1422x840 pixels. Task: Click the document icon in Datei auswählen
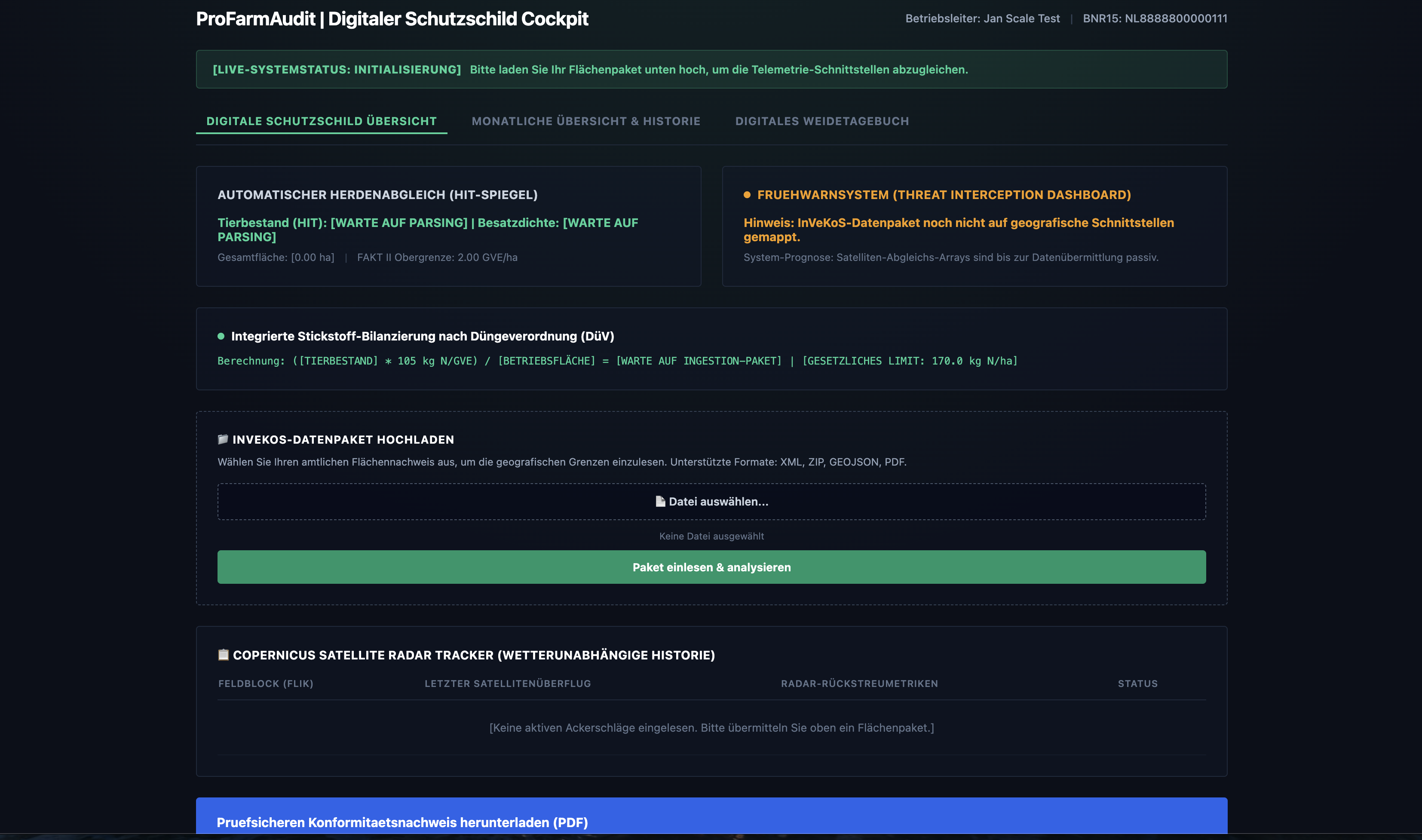pos(660,502)
